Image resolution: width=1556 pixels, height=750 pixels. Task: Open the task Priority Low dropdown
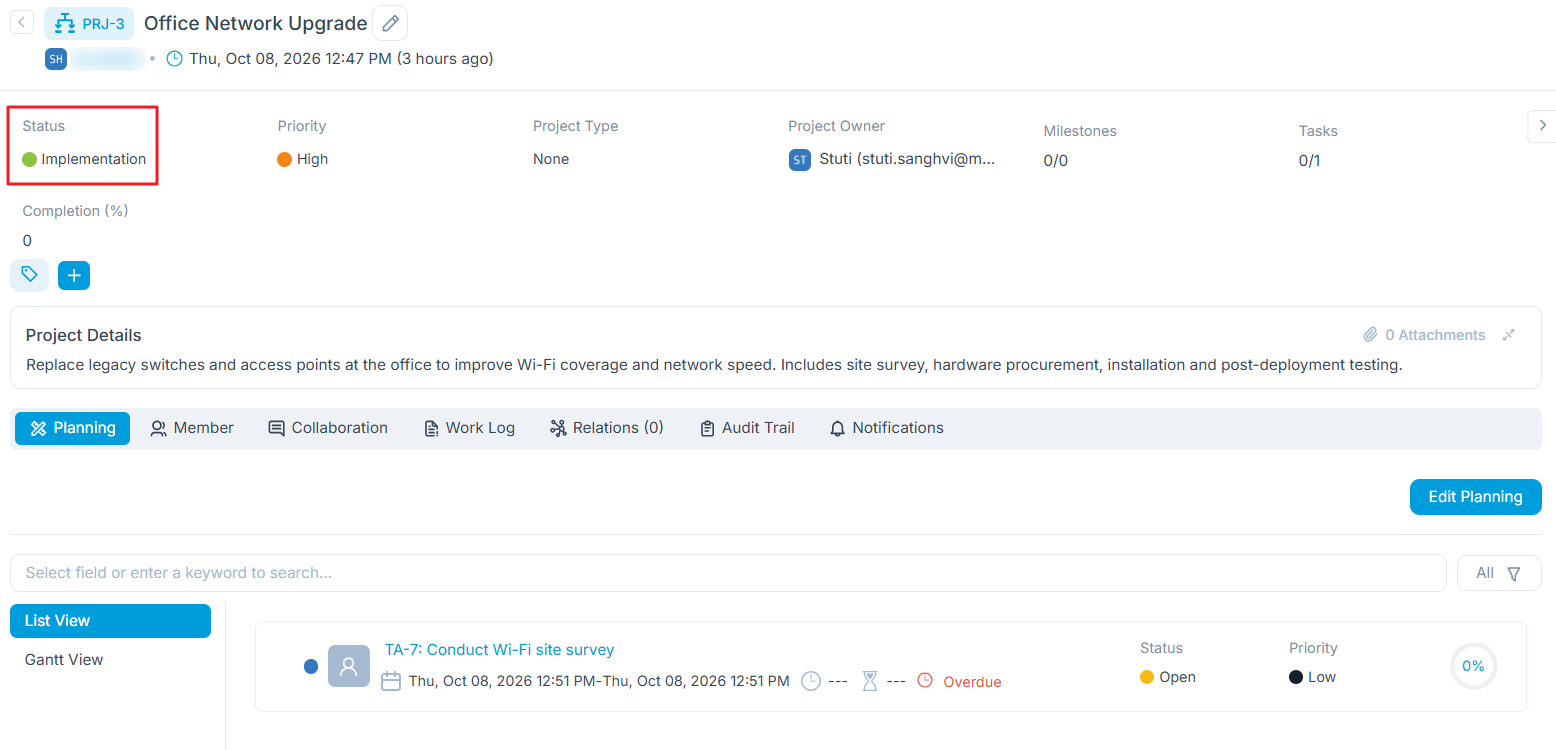tap(1312, 677)
